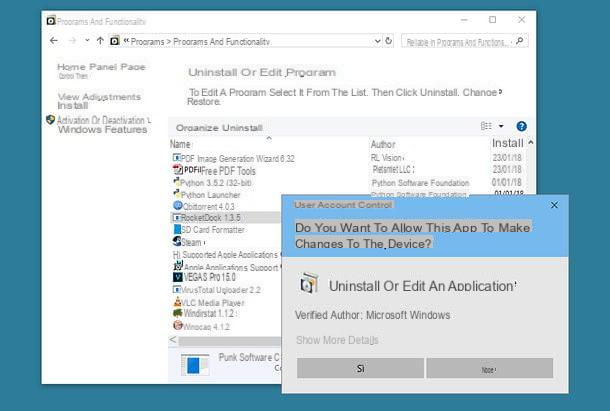Open Activation Or Deactivation Windows Features
610x411 pixels.
coord(103,125)
